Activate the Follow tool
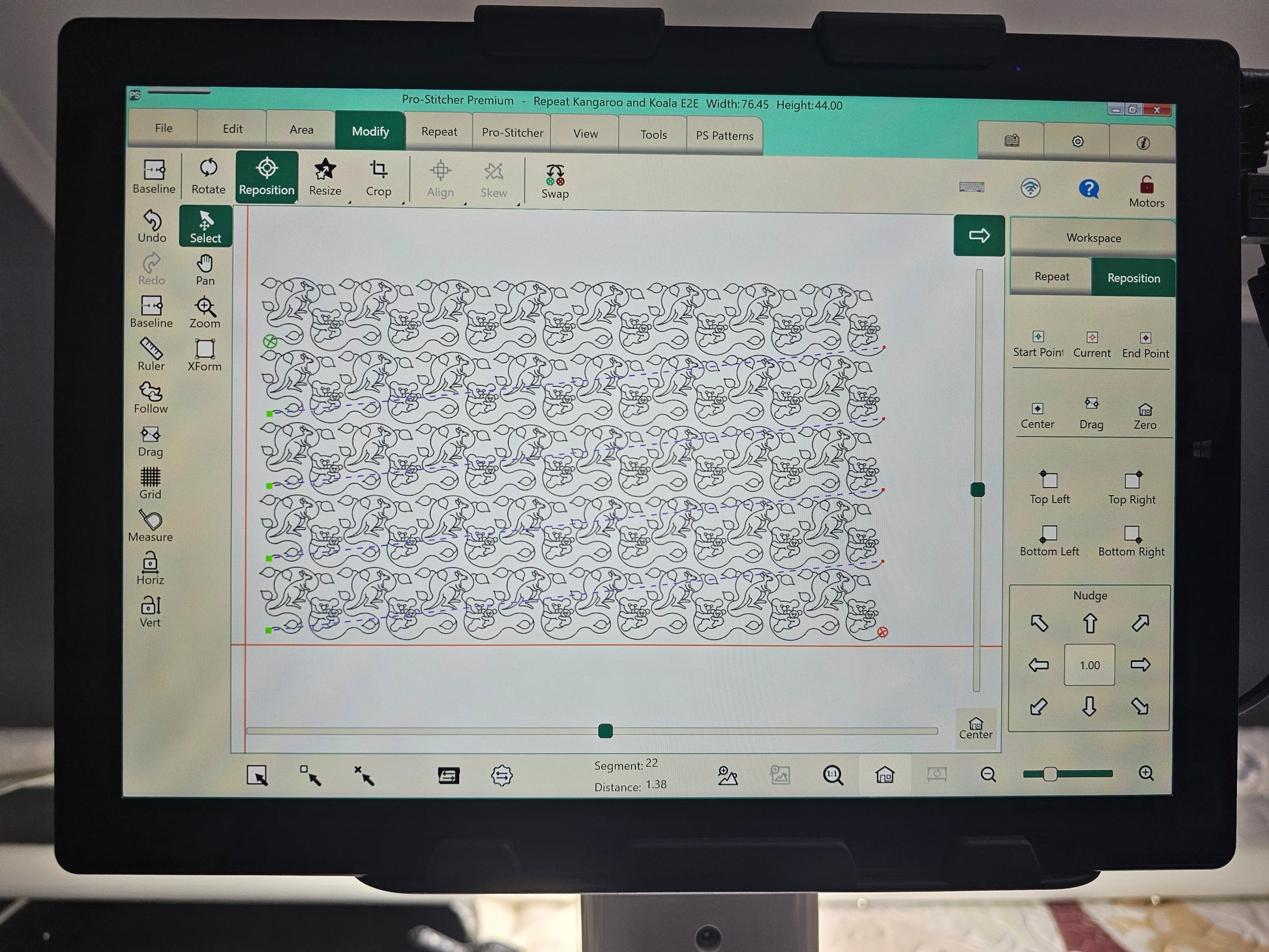1269x952 pixels. 151,397
